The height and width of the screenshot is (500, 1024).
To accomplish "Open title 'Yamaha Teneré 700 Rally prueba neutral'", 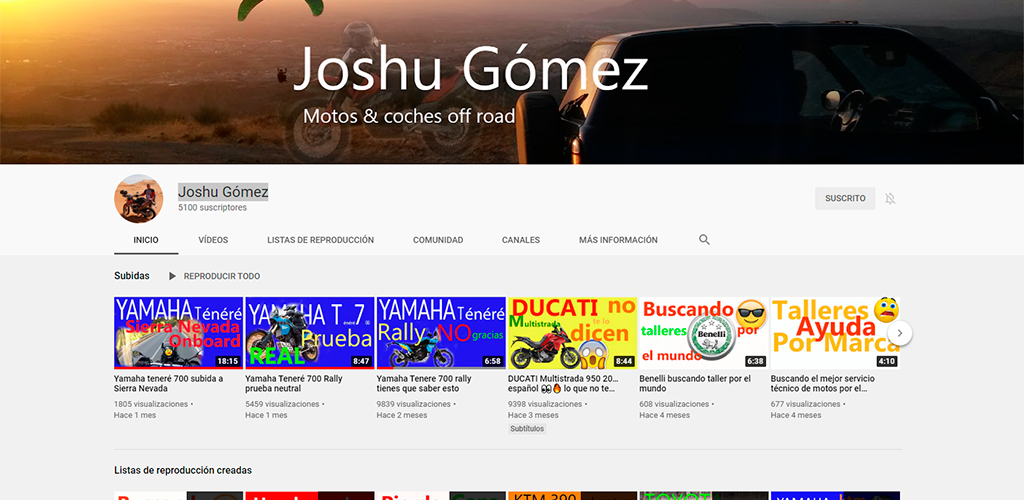I will 294,383.
